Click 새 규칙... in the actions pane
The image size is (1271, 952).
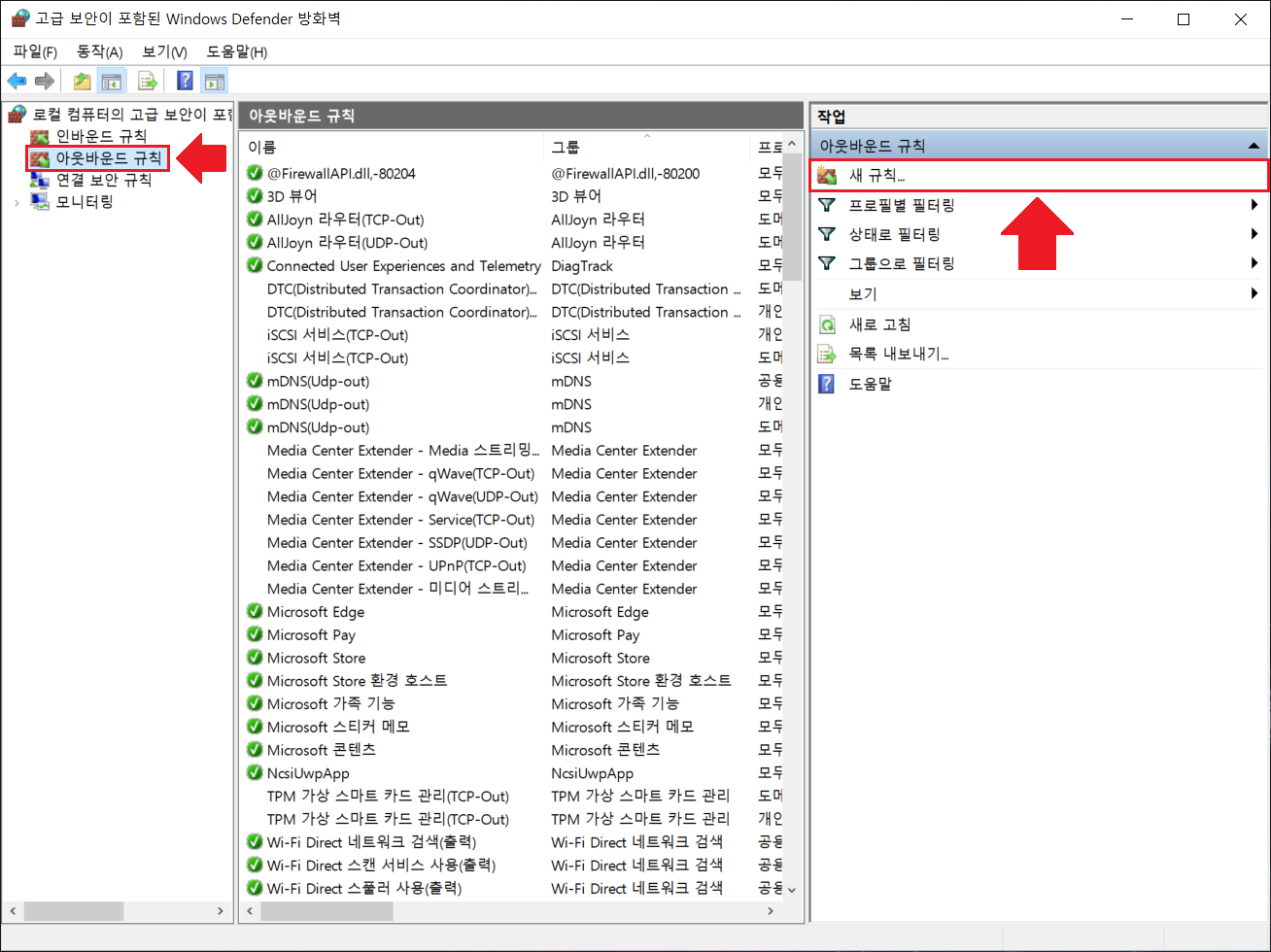[x=1038, y=176]
